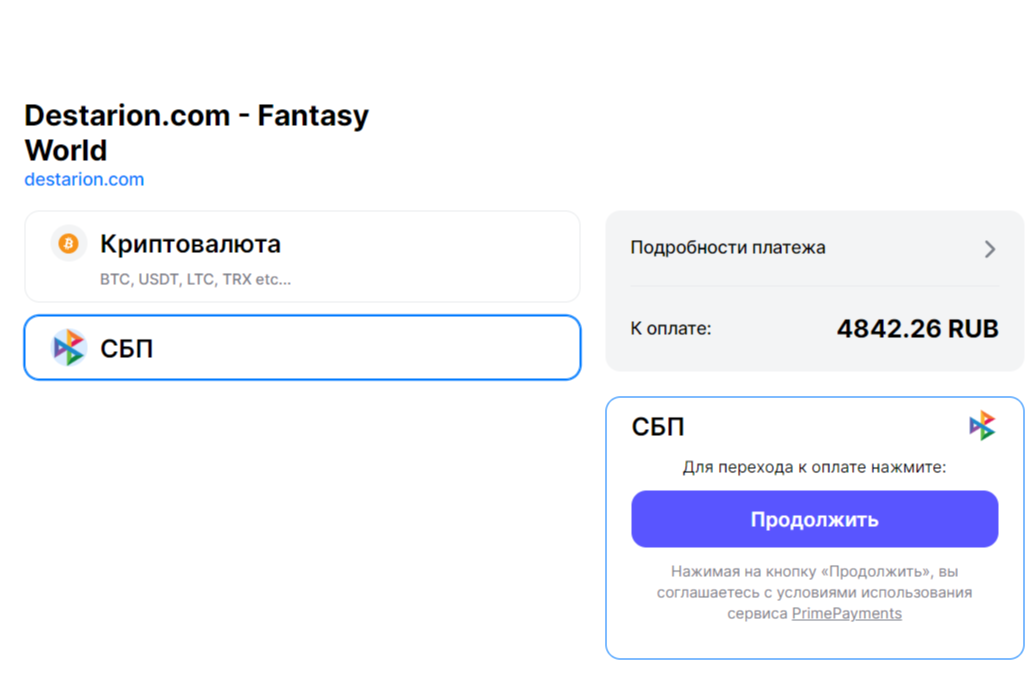Expand payment details with the chevron arrow
The height and width of the screenshot is (689, 1035).
(990, 249)
